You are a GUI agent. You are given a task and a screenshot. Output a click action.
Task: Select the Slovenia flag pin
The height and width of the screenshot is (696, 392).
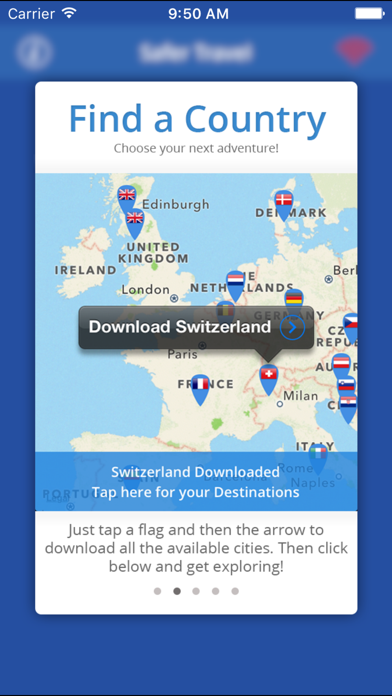(346, 386)
